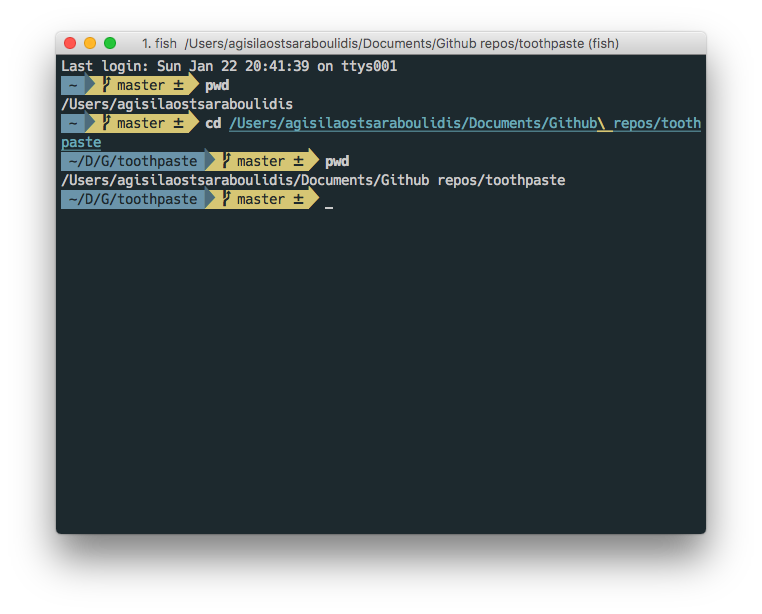Close the fish terminal window
This screenshot has width=762, height=614.
pos(70,43)
